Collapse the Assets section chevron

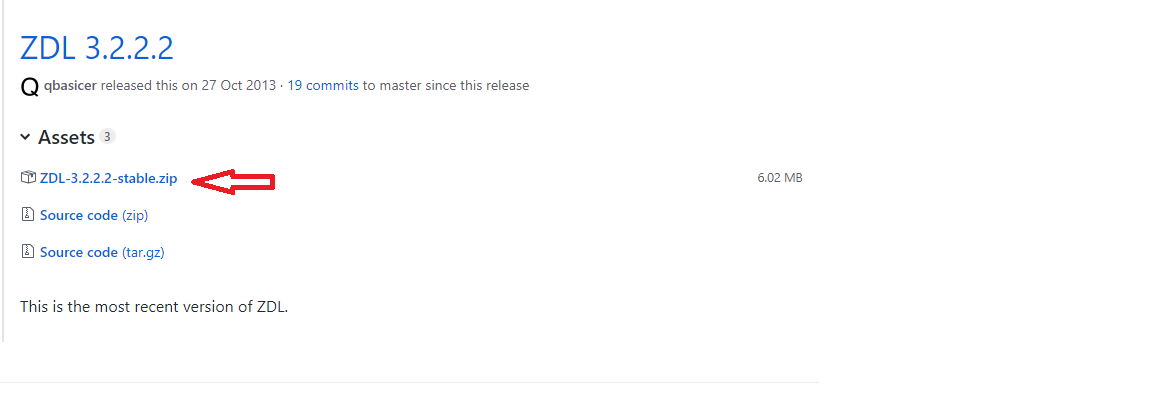click(25, 137)
